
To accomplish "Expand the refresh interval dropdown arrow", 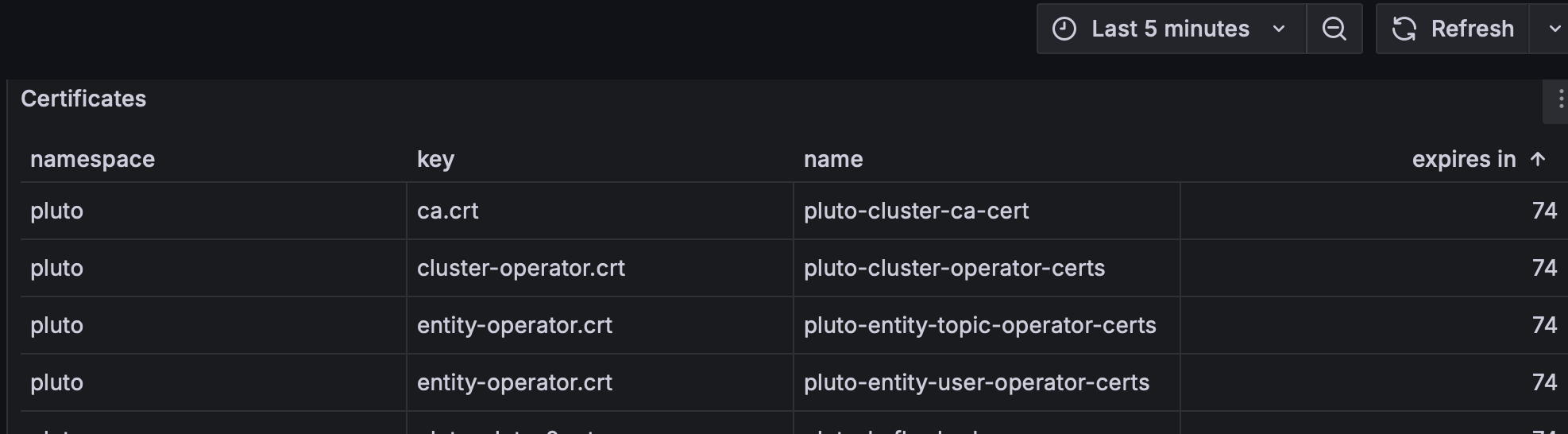I will click(1552, 29).
